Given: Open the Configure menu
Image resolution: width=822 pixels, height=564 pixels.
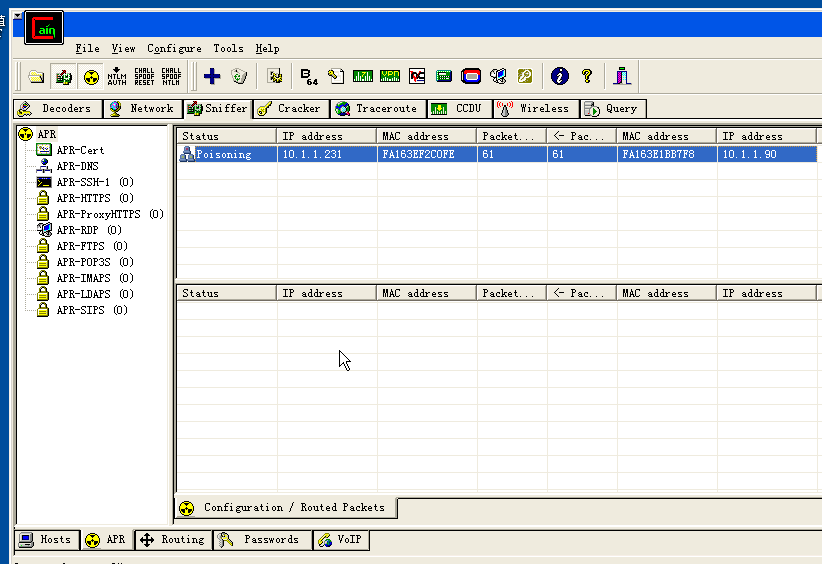Looking at the screenshot, I should (x=174, y=49).
